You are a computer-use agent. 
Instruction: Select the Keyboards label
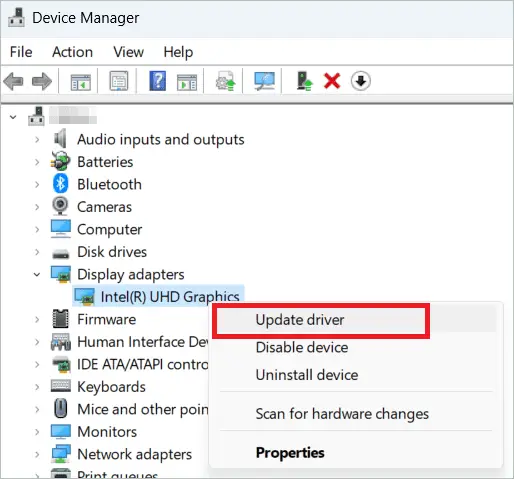tap(111, 387)
